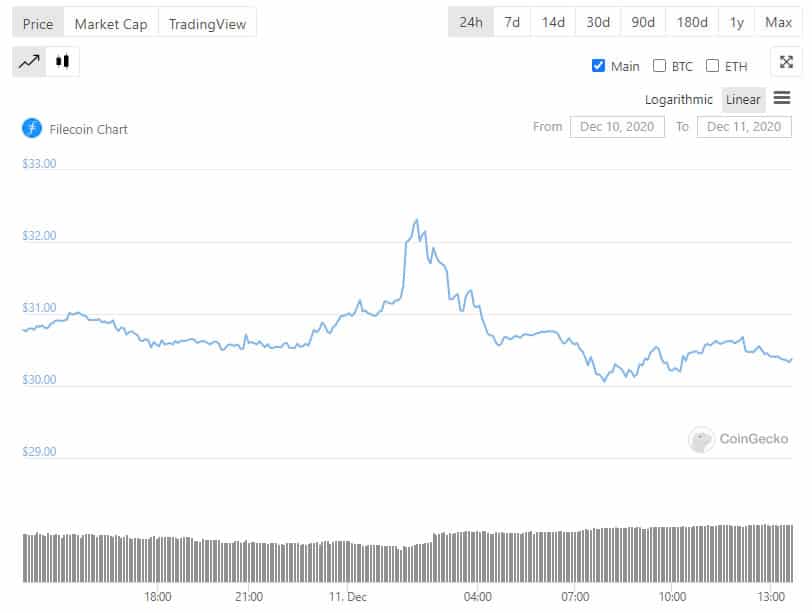The width and height of the screenshot is (812, 613).
Task: Select the line chart view icon
Action: tap(30, 61)
